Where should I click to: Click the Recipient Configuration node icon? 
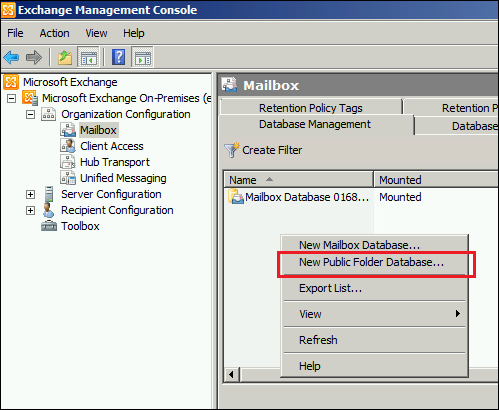48,210
